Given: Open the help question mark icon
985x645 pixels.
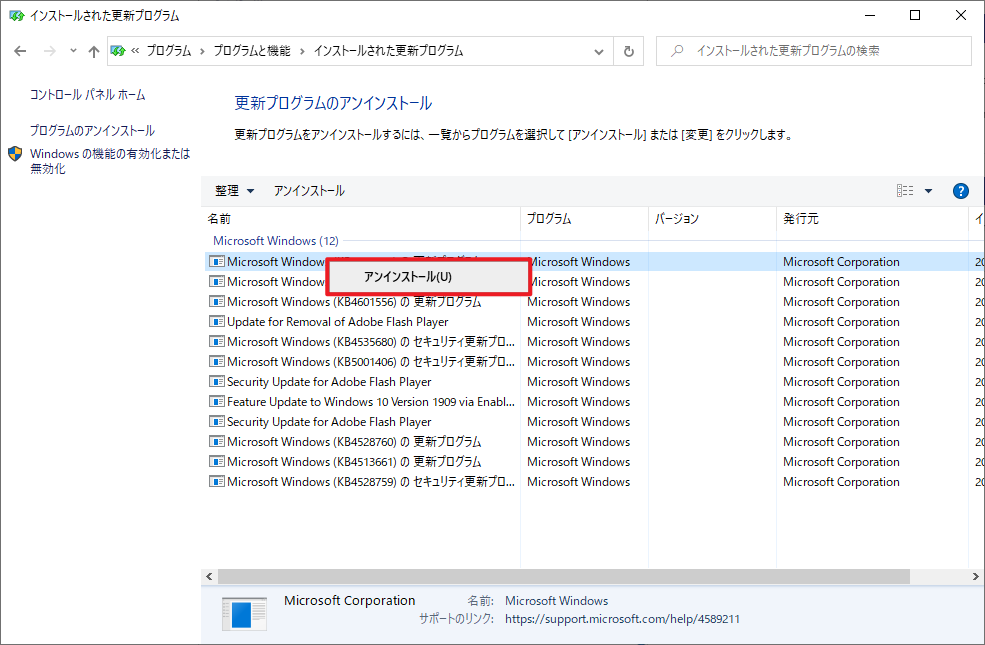Looking at the screenshot, I should coord(961,191).
